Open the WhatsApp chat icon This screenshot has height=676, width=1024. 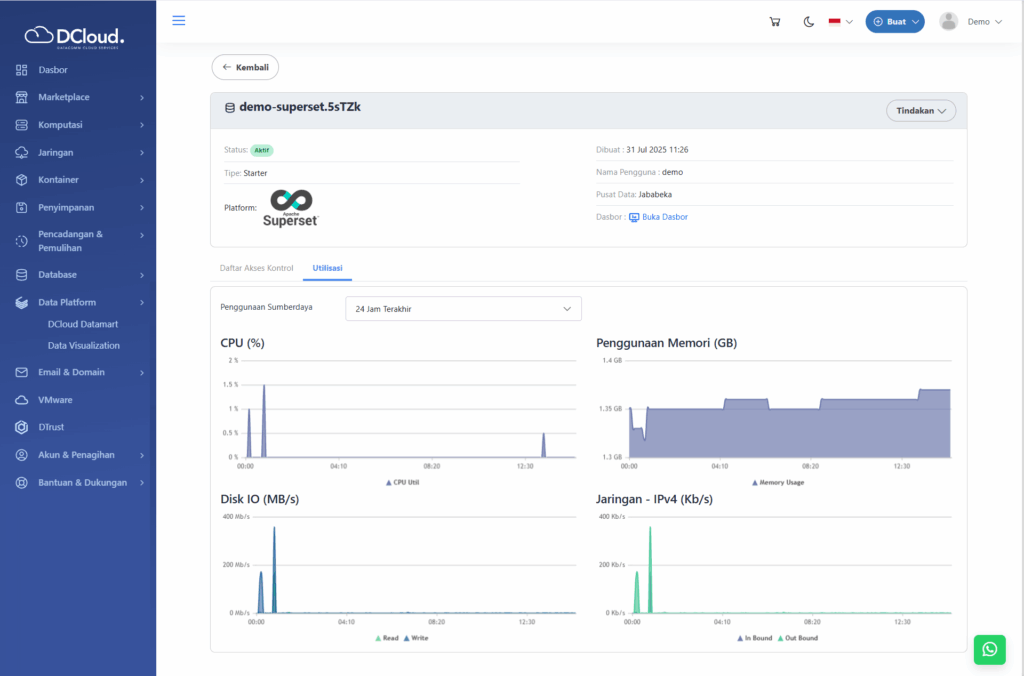tap(989, 649)
